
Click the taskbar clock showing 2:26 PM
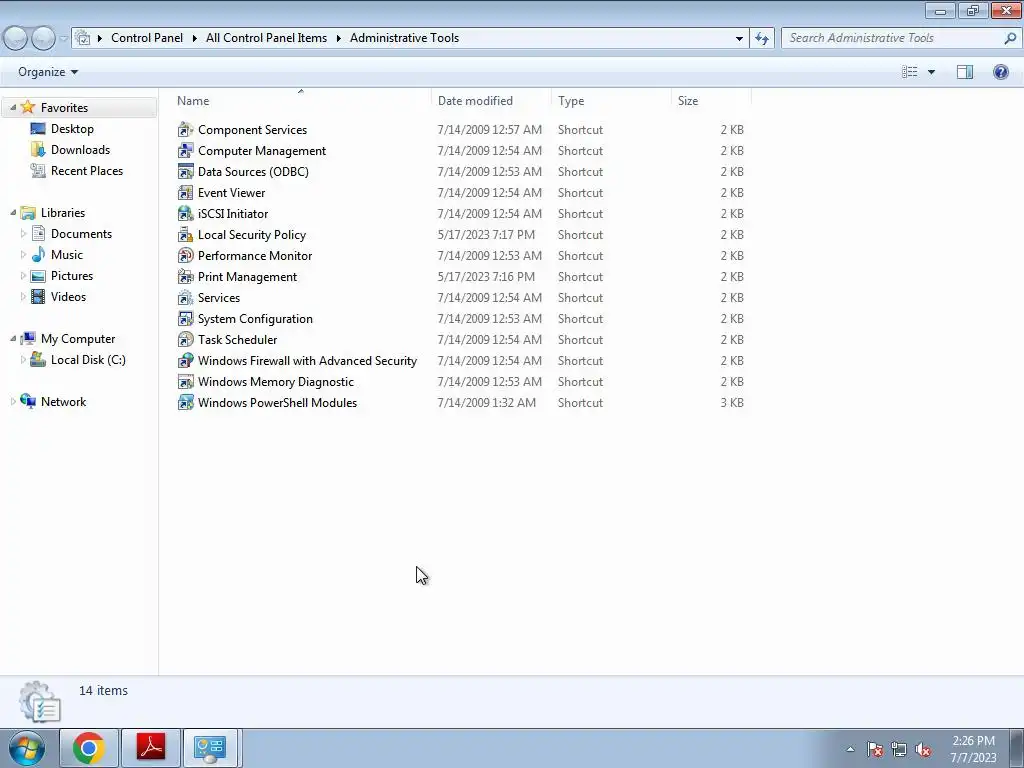point(973,749)
